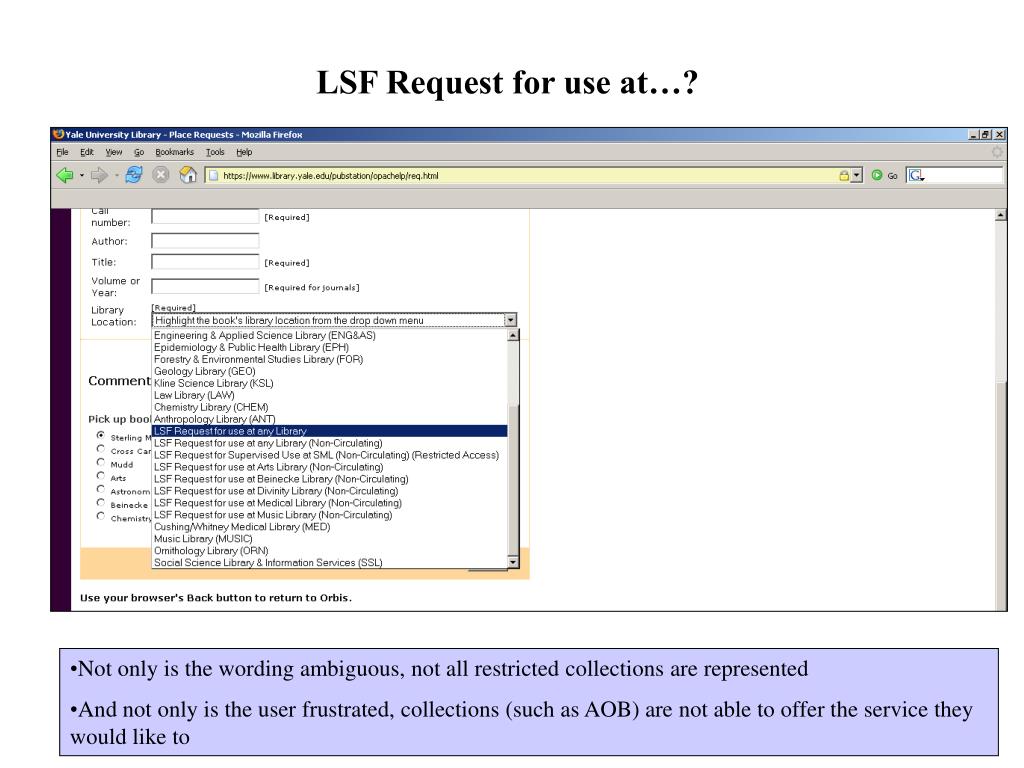Click the green Back arrow in Firefox toolbar
This screenshot has width=1024, height=768.
coord(65,175)
